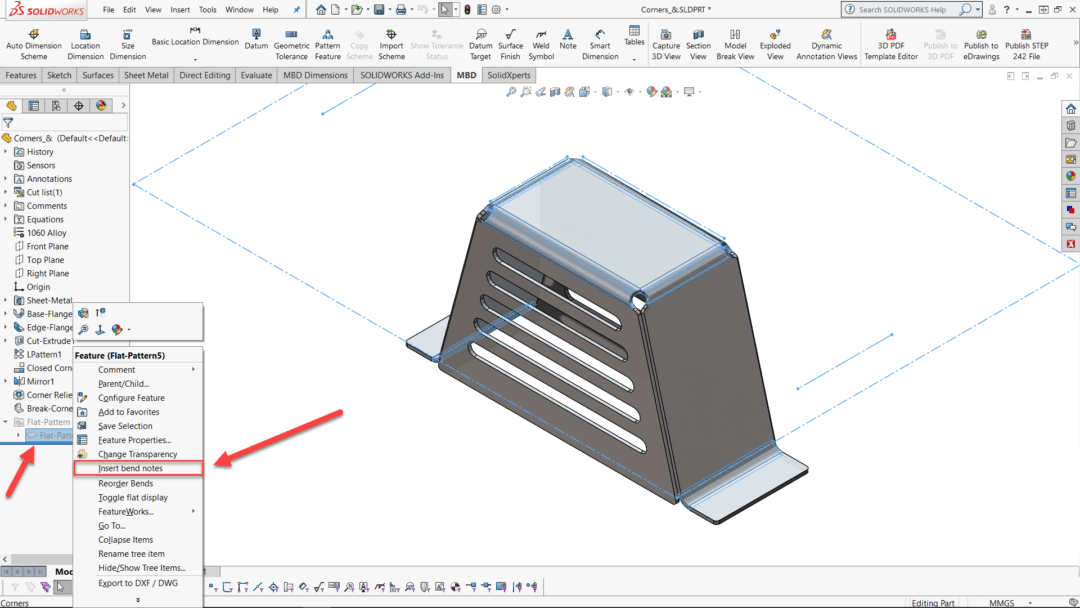Open the Appearances color wheel in context toolbar

(x=115, y=329)
